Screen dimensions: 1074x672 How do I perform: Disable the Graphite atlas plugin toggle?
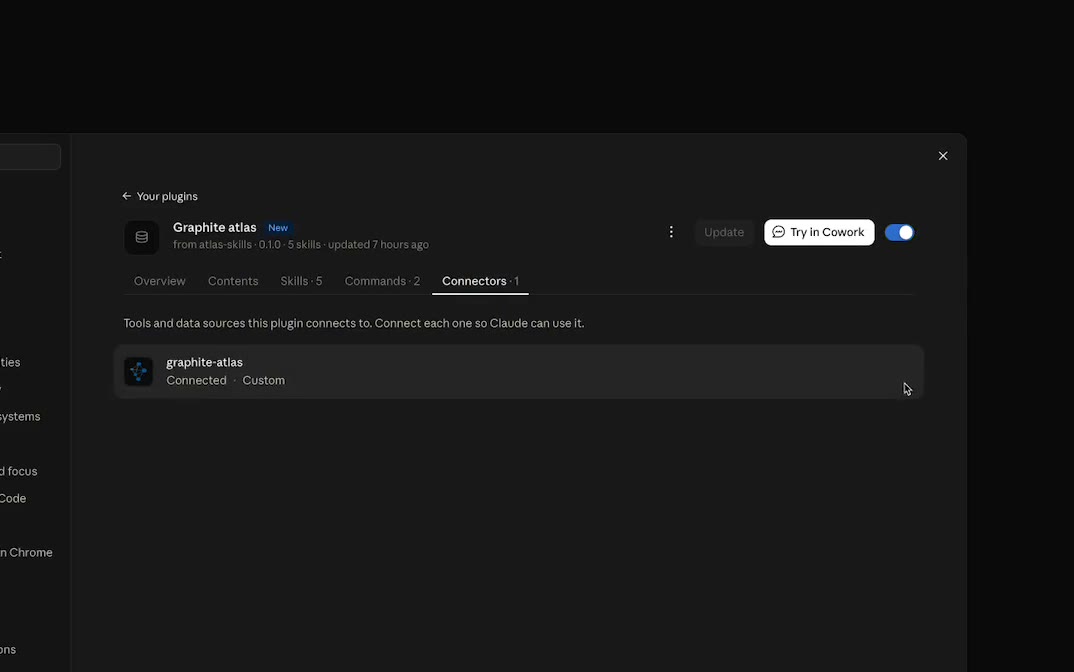pyautogui.click(x=899, y=232)
